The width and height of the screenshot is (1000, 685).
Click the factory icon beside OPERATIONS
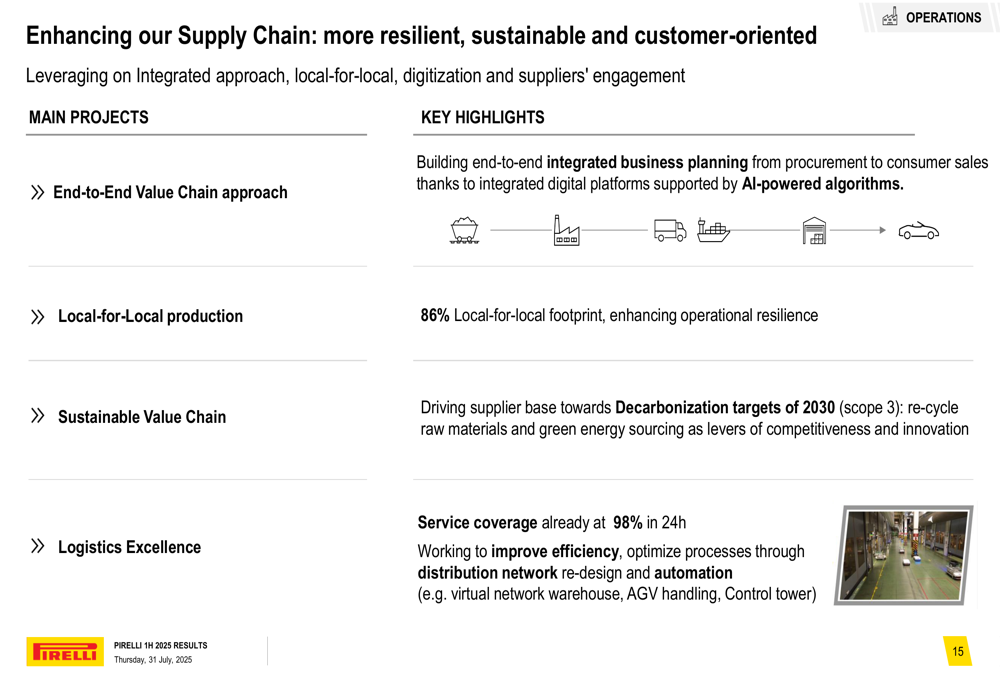click(889, 17)
